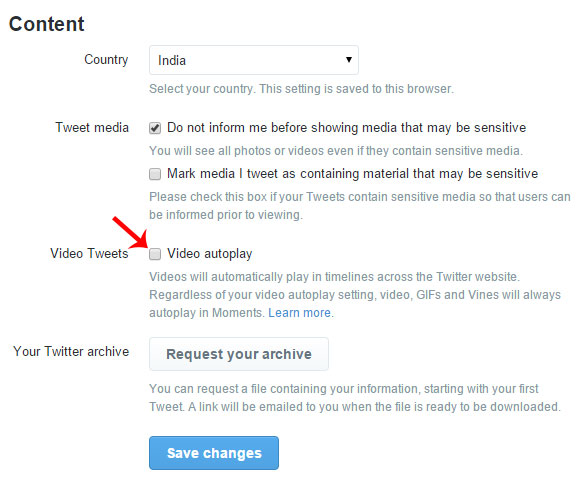The width and height of the screenshot is (583, 478).
Task: Click the Tweet media section label
Action: 92,127
